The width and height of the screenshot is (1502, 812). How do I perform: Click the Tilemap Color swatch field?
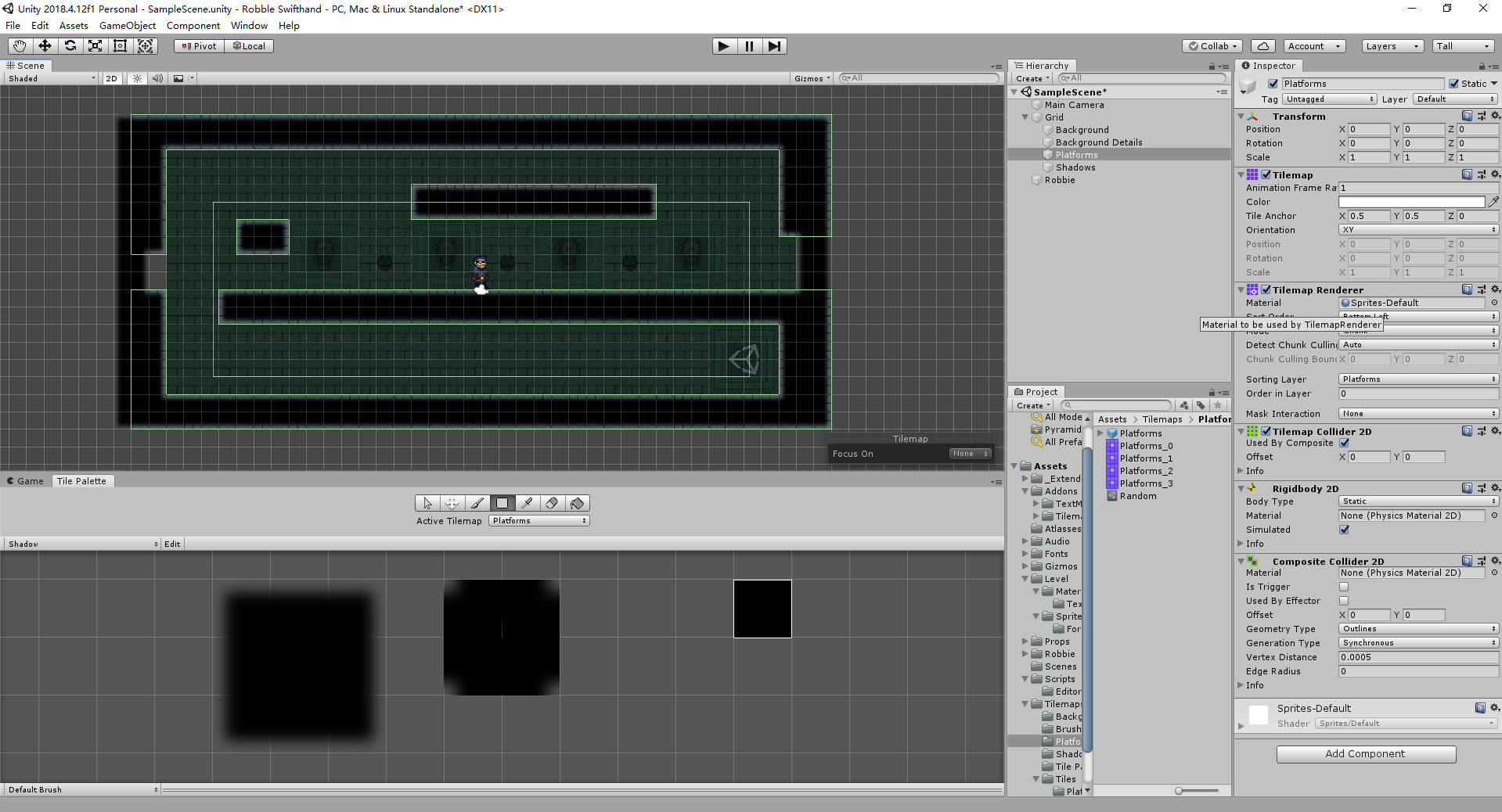pyautogui.click(x=1411, y=202)
